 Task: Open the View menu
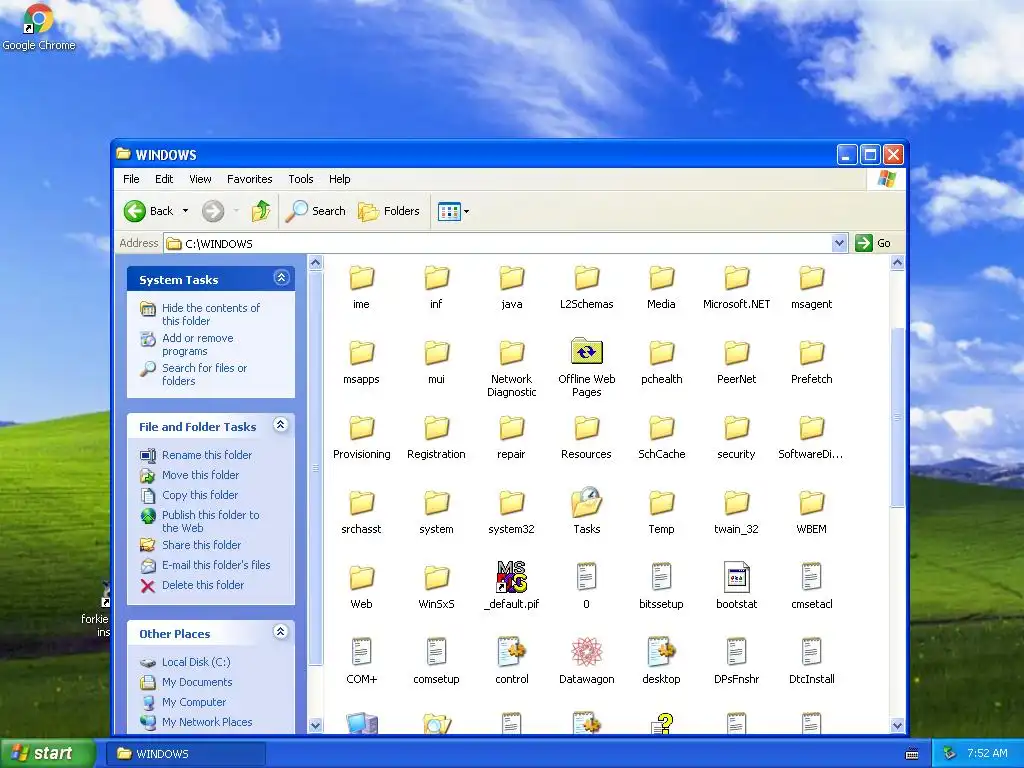click(200, 179)
